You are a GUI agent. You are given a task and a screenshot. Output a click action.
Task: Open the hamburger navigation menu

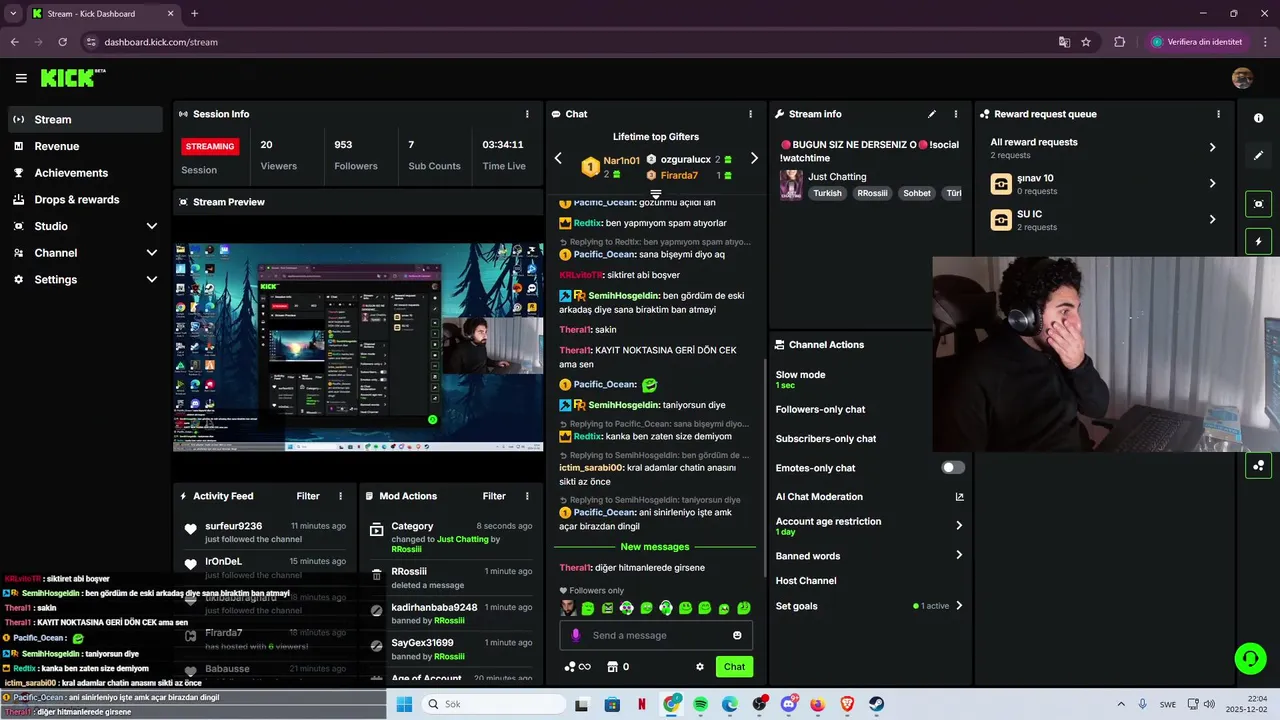pyautogui.click(x=21, y=78)
